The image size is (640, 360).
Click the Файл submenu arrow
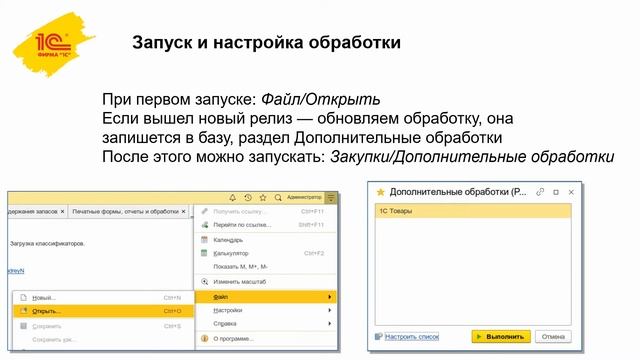(329, 297)
